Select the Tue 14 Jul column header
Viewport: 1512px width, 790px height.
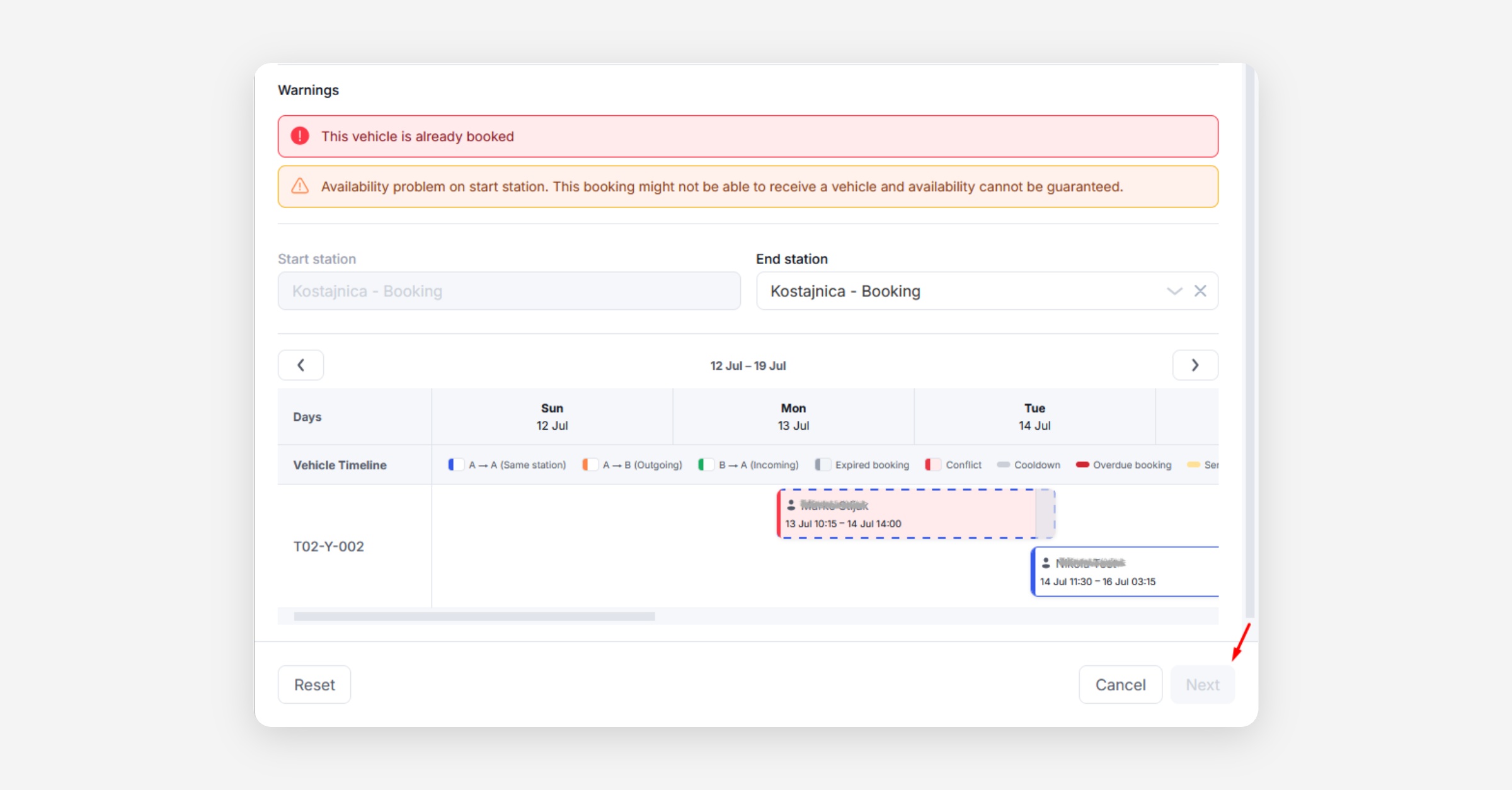pos(1034,417)
